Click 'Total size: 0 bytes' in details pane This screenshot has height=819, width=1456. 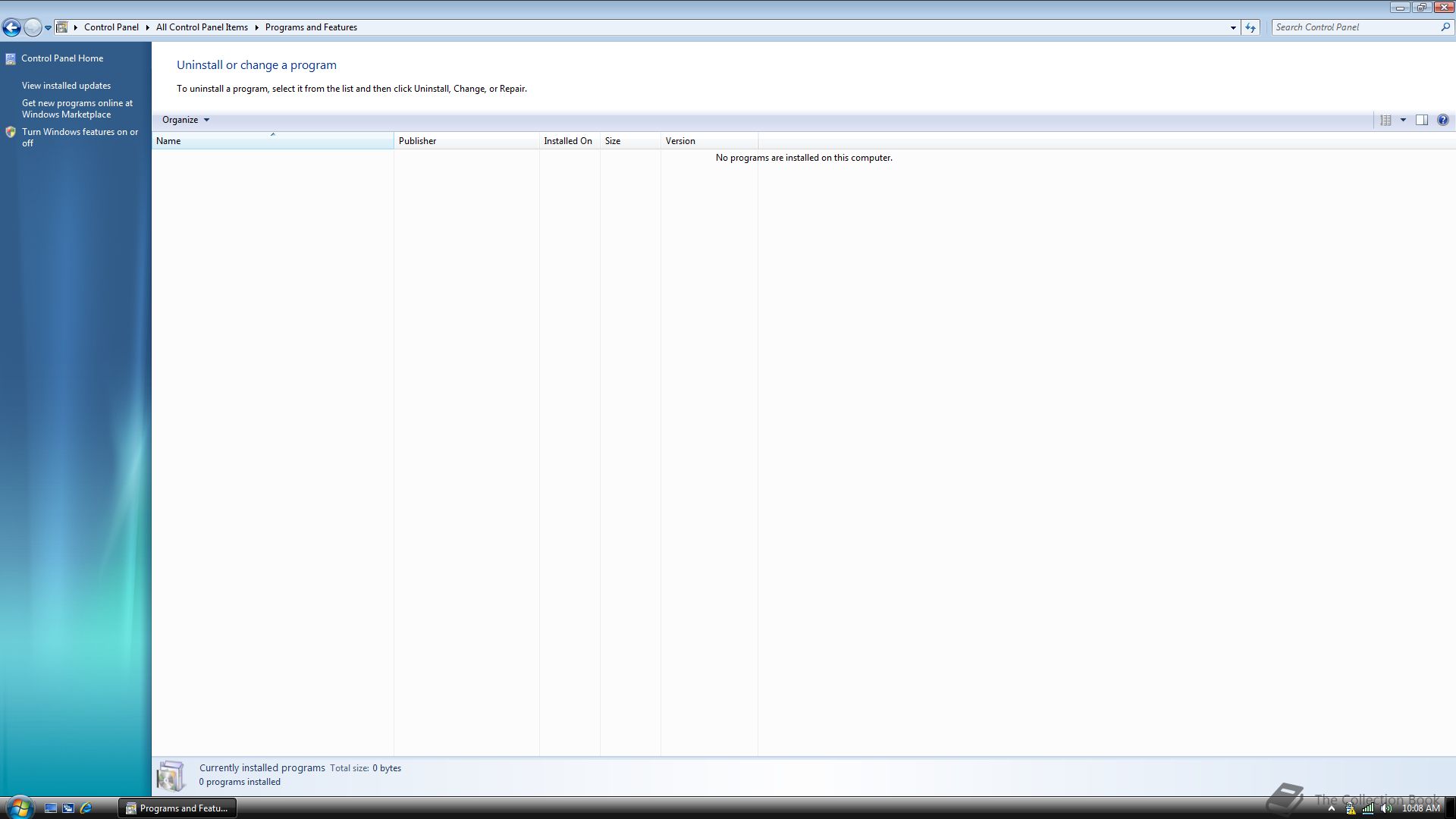pos(366,768)
